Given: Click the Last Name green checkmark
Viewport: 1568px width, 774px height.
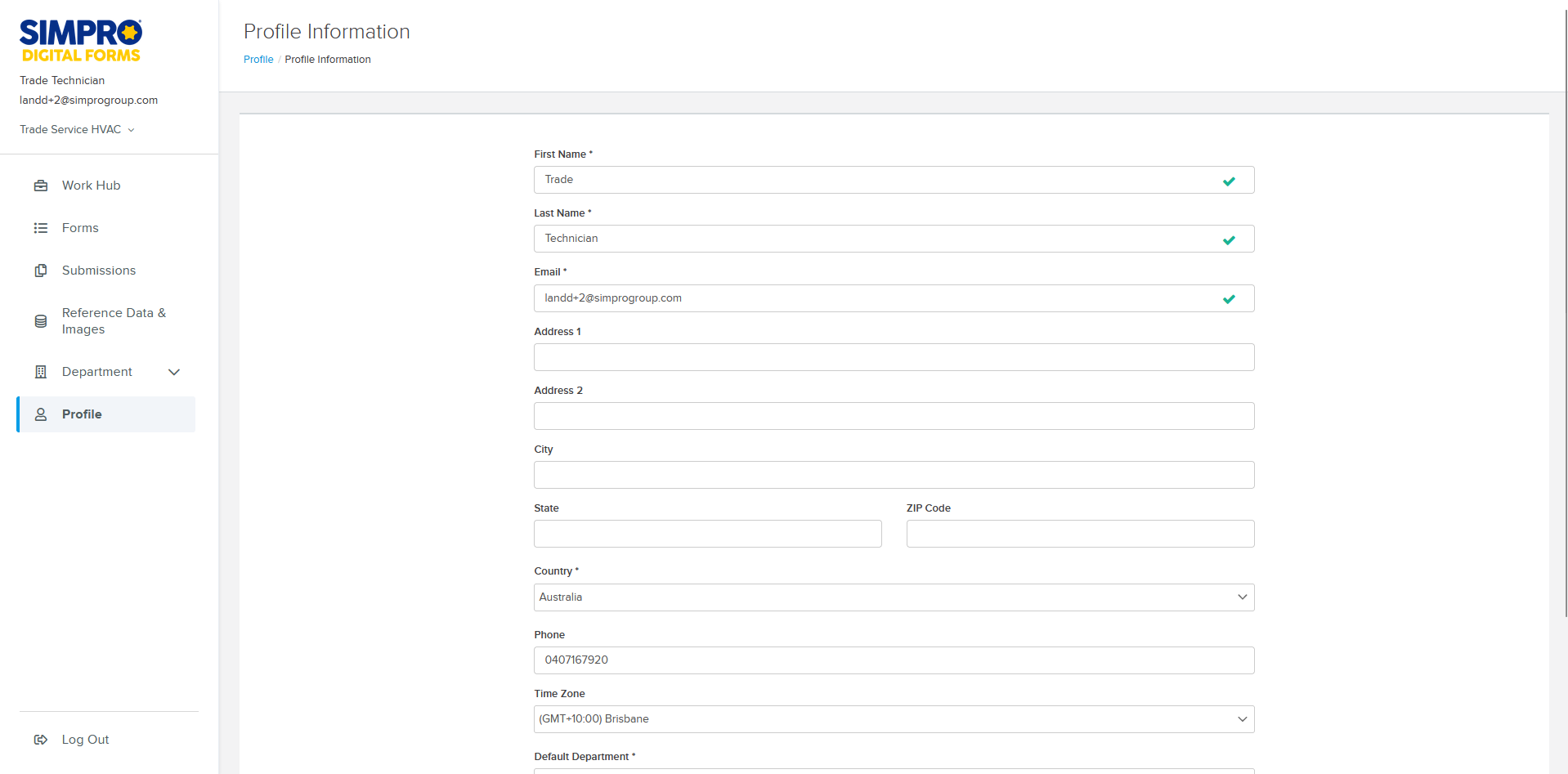Looking at the screenshot, I should point(1229,240).
